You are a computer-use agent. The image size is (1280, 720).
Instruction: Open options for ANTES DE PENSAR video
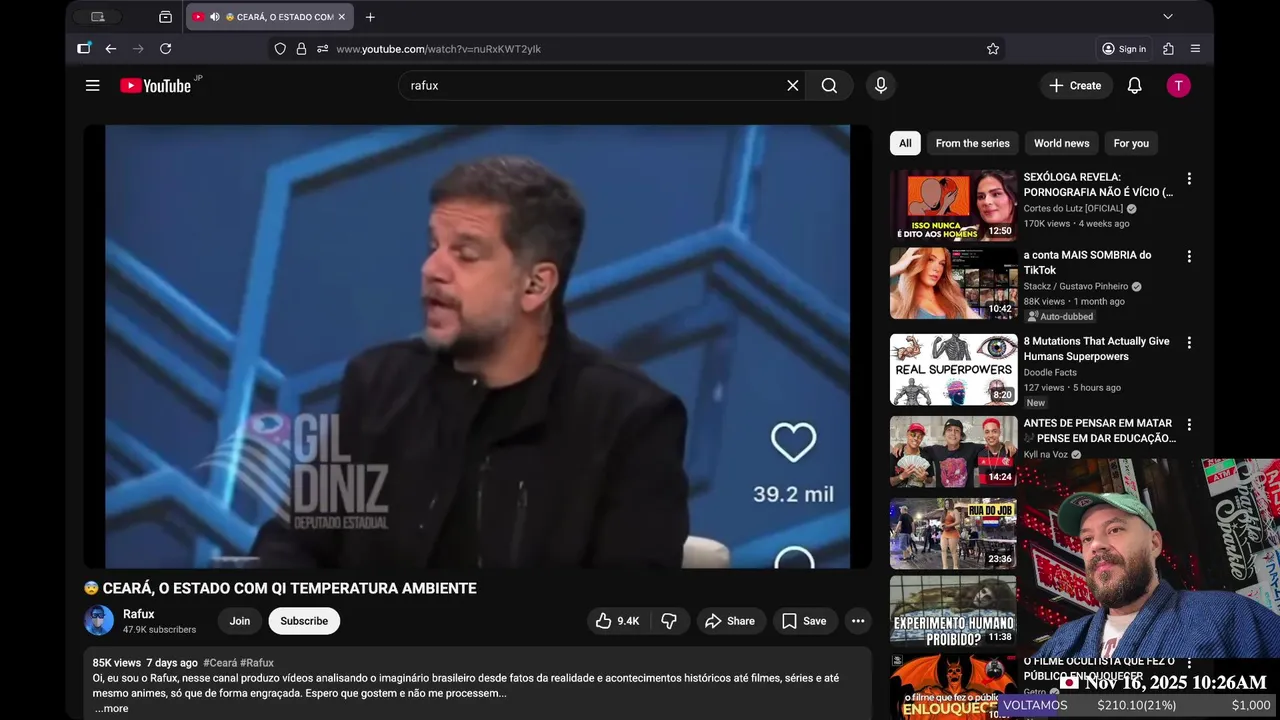click(x=1189, y=425)
